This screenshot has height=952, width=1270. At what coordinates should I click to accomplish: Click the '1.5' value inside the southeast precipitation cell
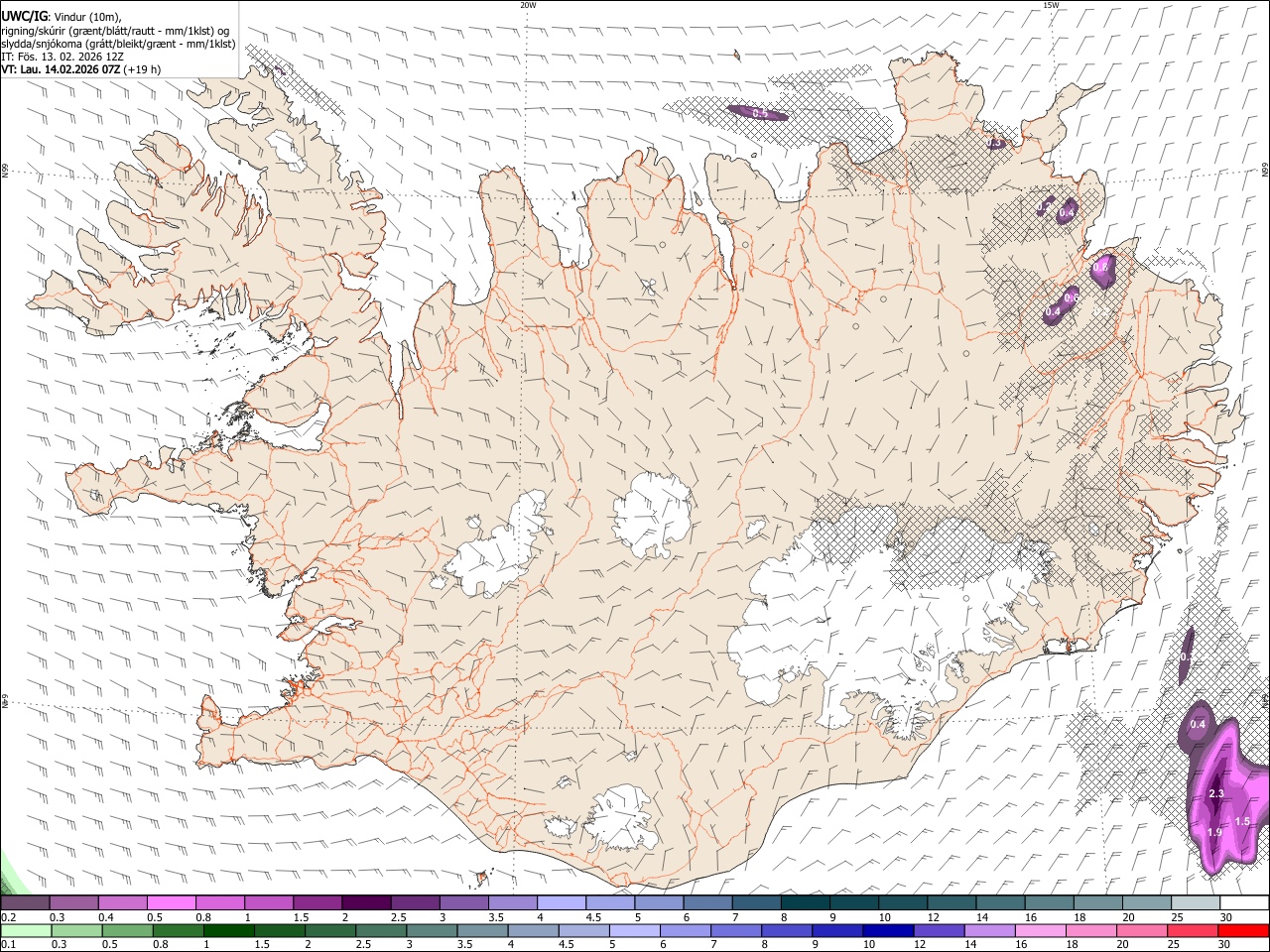tap(1242, 821)
